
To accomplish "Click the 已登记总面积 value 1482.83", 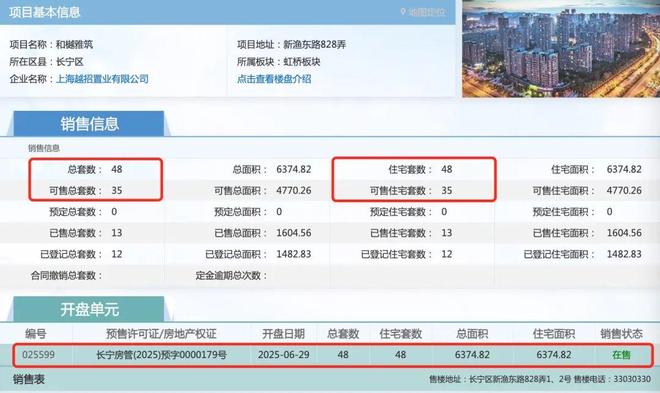I will (294, 254).
